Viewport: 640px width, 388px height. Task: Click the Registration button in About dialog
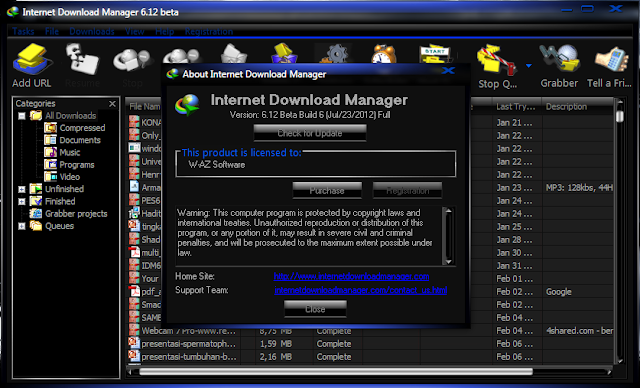tap(407, 191)
